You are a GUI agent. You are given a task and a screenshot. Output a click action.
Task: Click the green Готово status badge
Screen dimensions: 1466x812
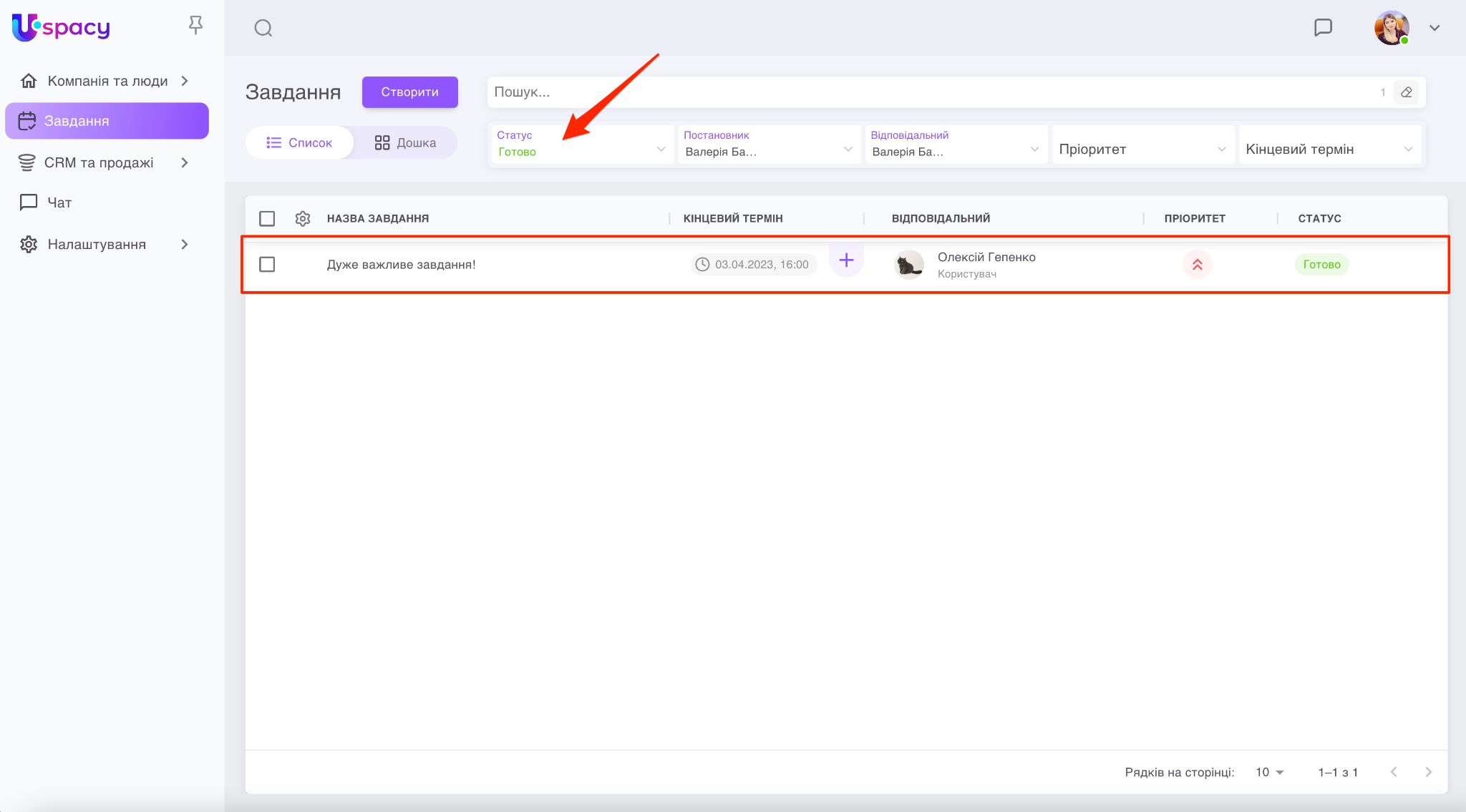pos(1321,265)
